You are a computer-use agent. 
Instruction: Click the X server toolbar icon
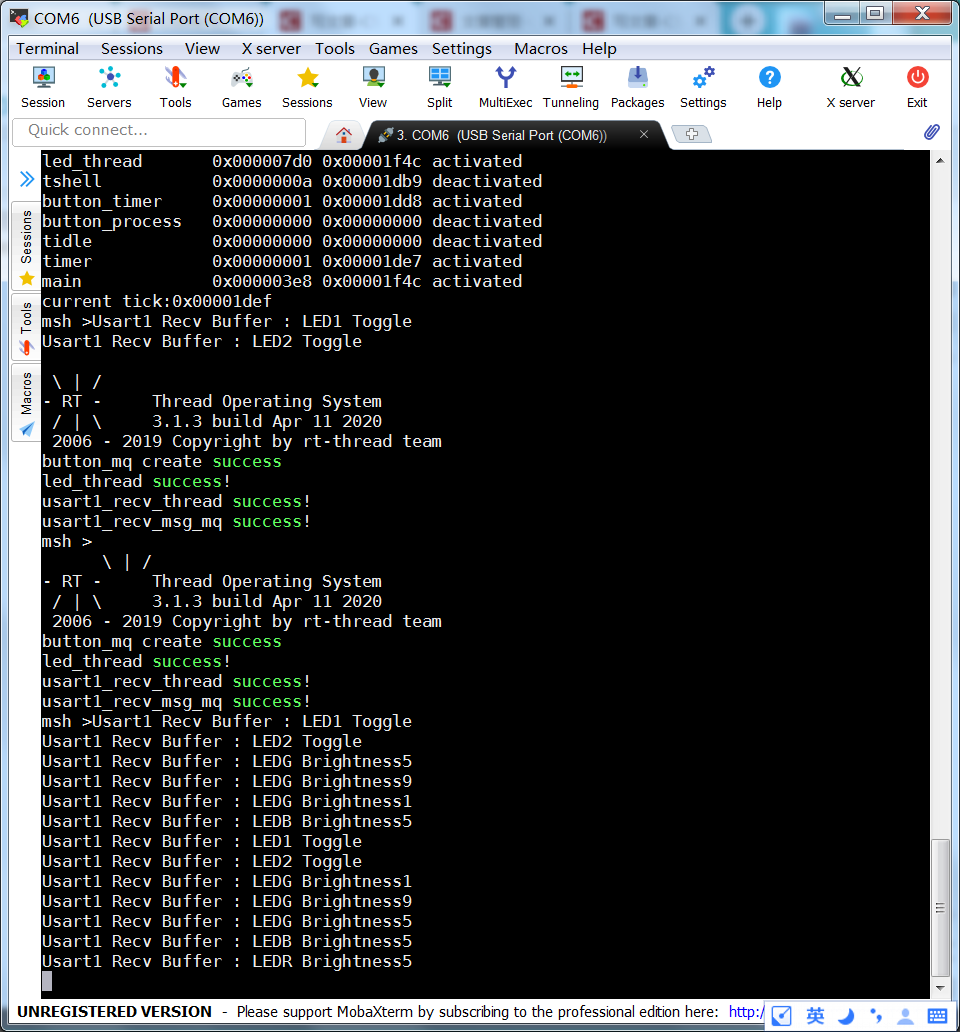click(x=851, y=87)
